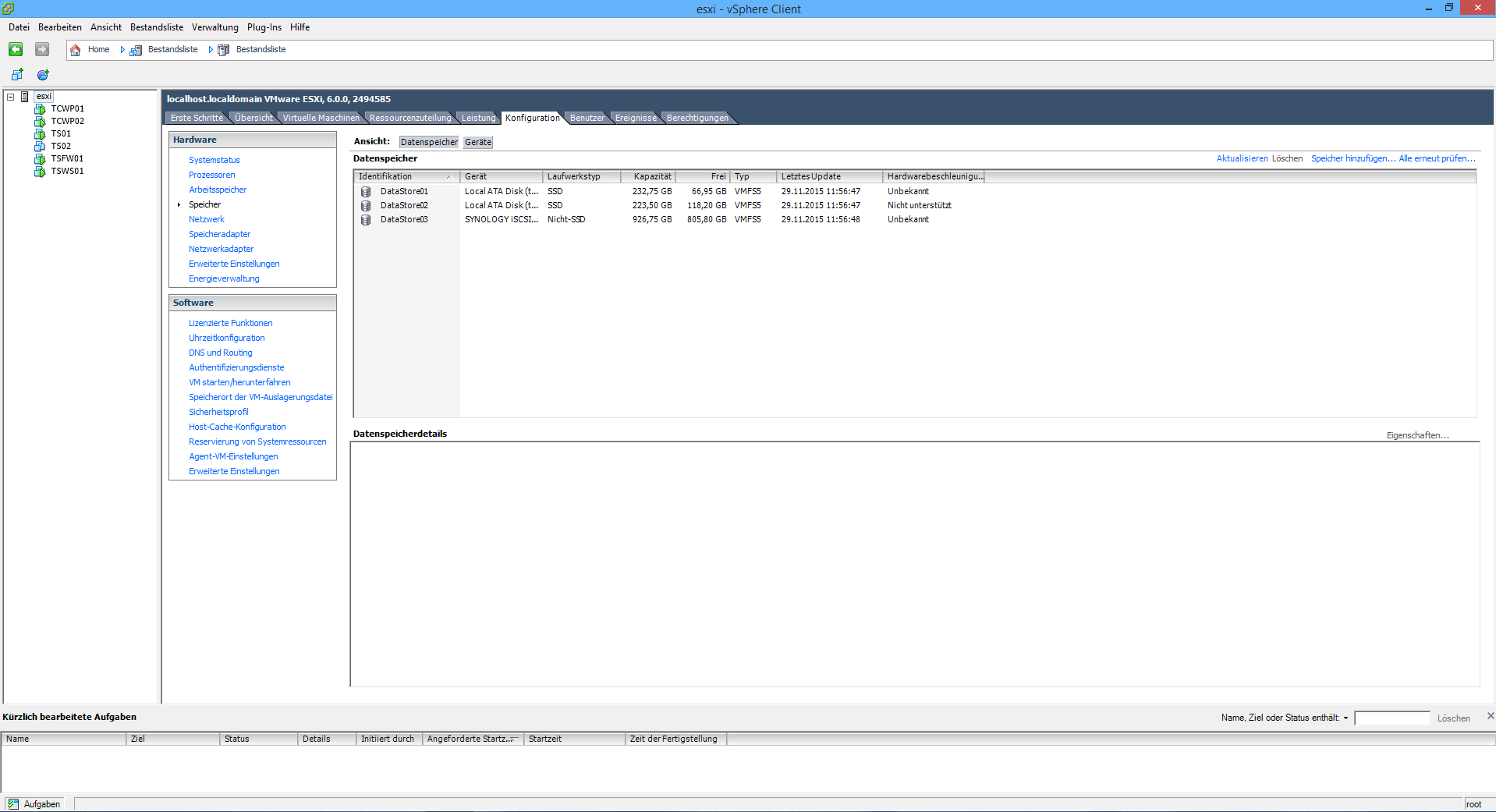The width and height of the screenshot is (1496, 812).
Task: Select the TSFW01 tree entry
Action: [x=67, y=159]
